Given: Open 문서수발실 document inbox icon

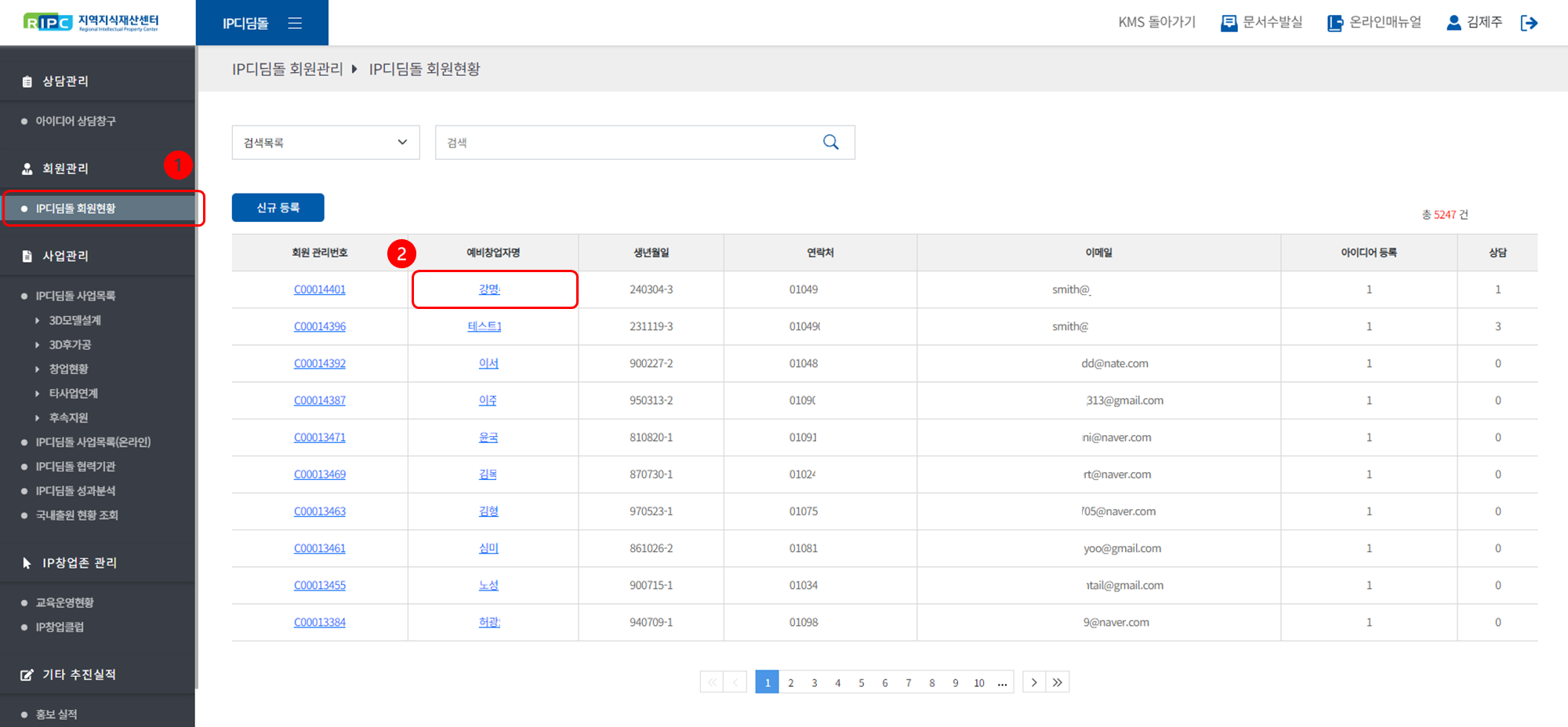Looking at the screenshot, I should click(1229, 23).
